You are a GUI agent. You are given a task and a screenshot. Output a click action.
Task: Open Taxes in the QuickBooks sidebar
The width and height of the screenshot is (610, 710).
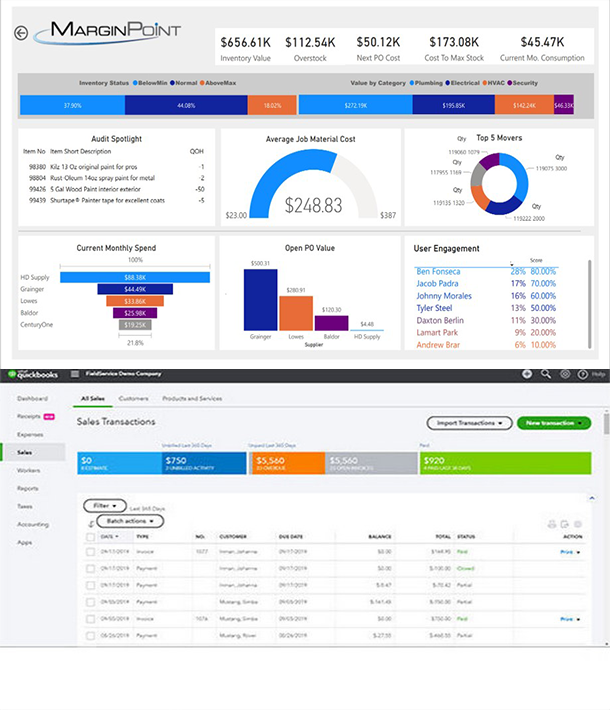point(25,506)
